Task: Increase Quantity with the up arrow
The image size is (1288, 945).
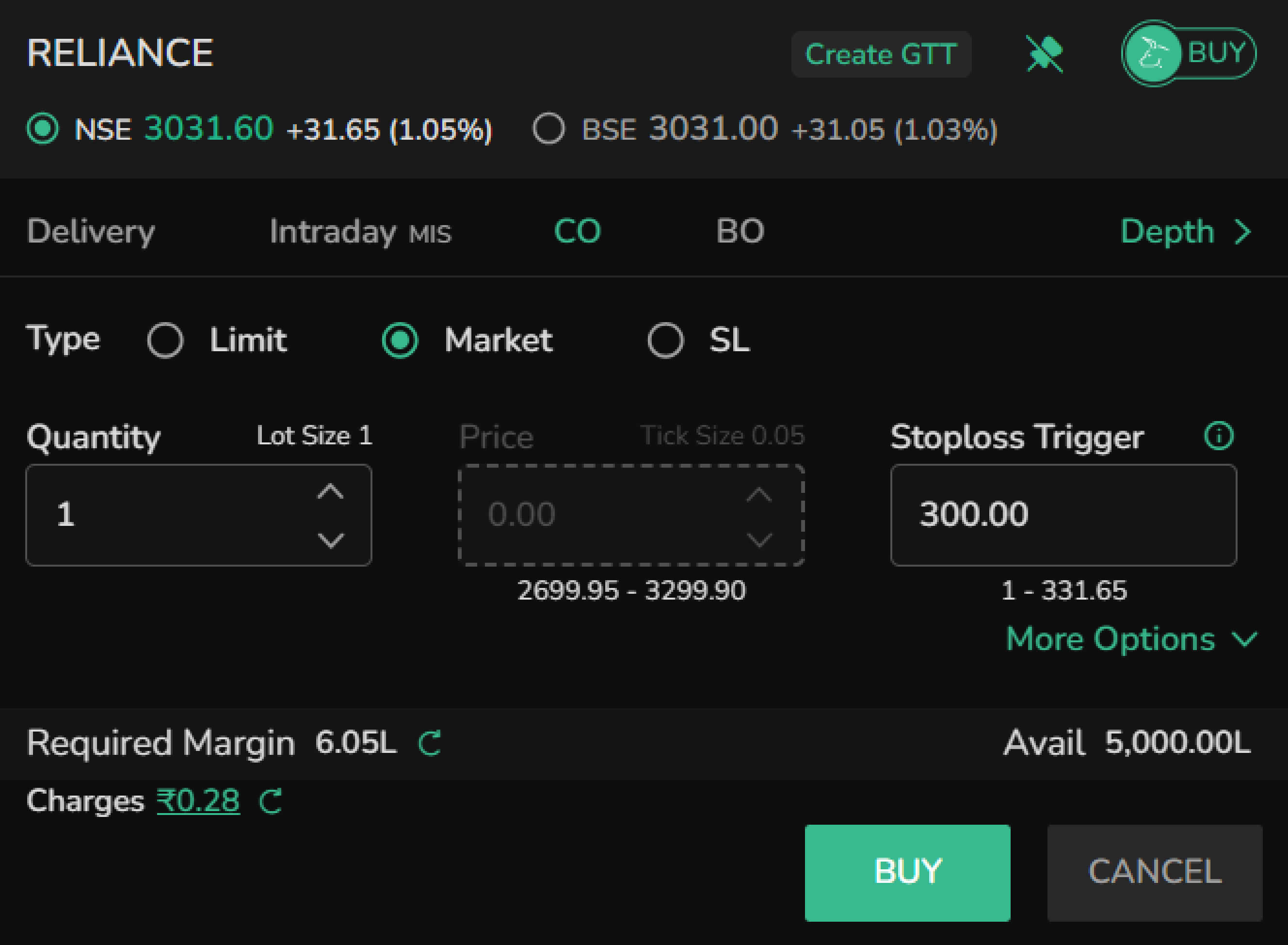Action: pyautogui.click(x=330, y=492)
